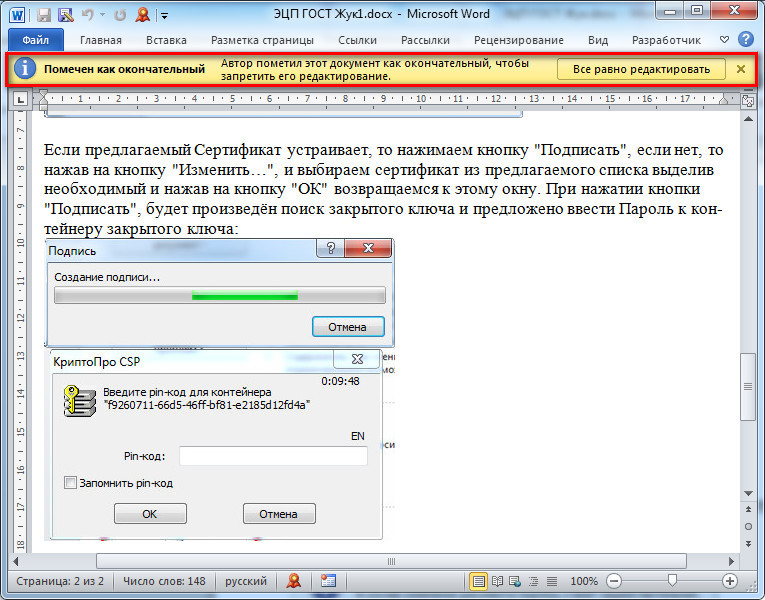Switch to the Главная tab

[x=101, y=40]
